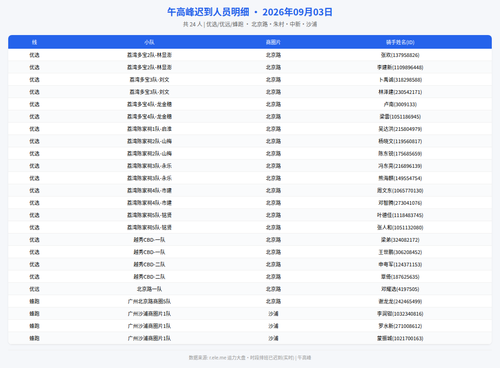The height and width of the screenshot is (368, 500).
Task: Select rider cell with ID 306208452
Action: click(400, 252)
